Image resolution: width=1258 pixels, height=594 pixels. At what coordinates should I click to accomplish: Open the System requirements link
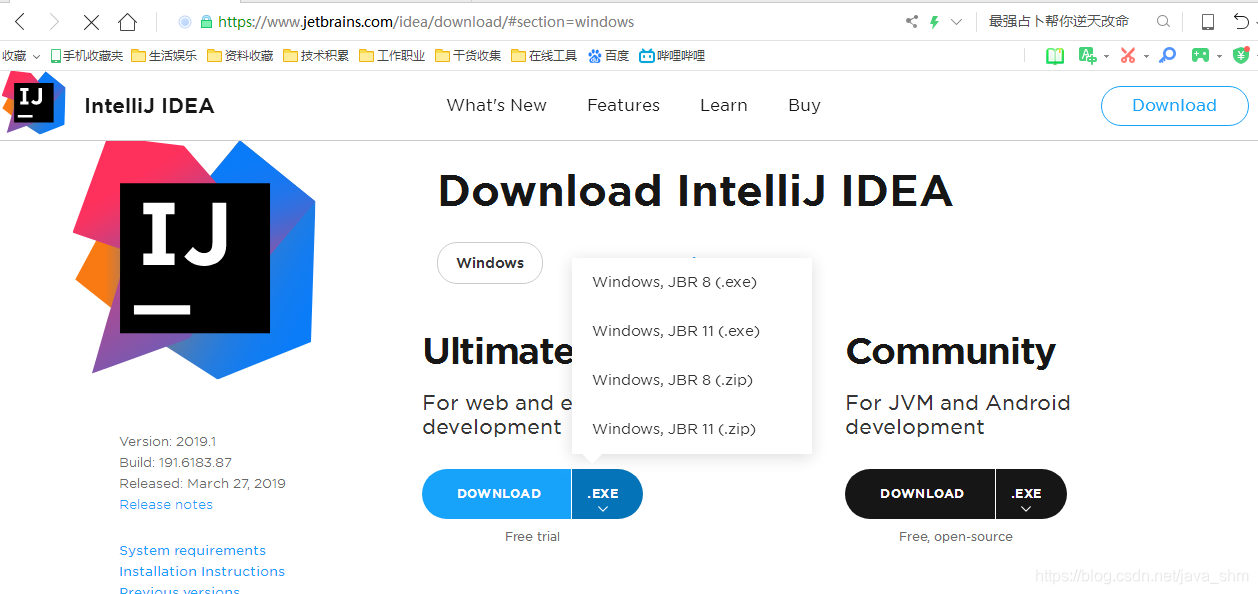coord(193,550)
